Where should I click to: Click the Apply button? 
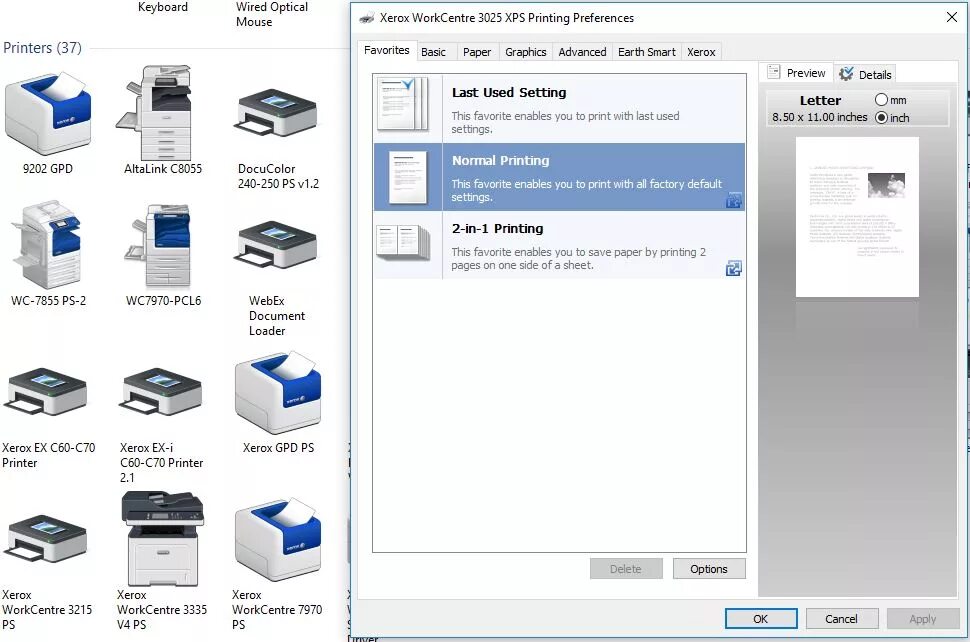pos(922,618)
